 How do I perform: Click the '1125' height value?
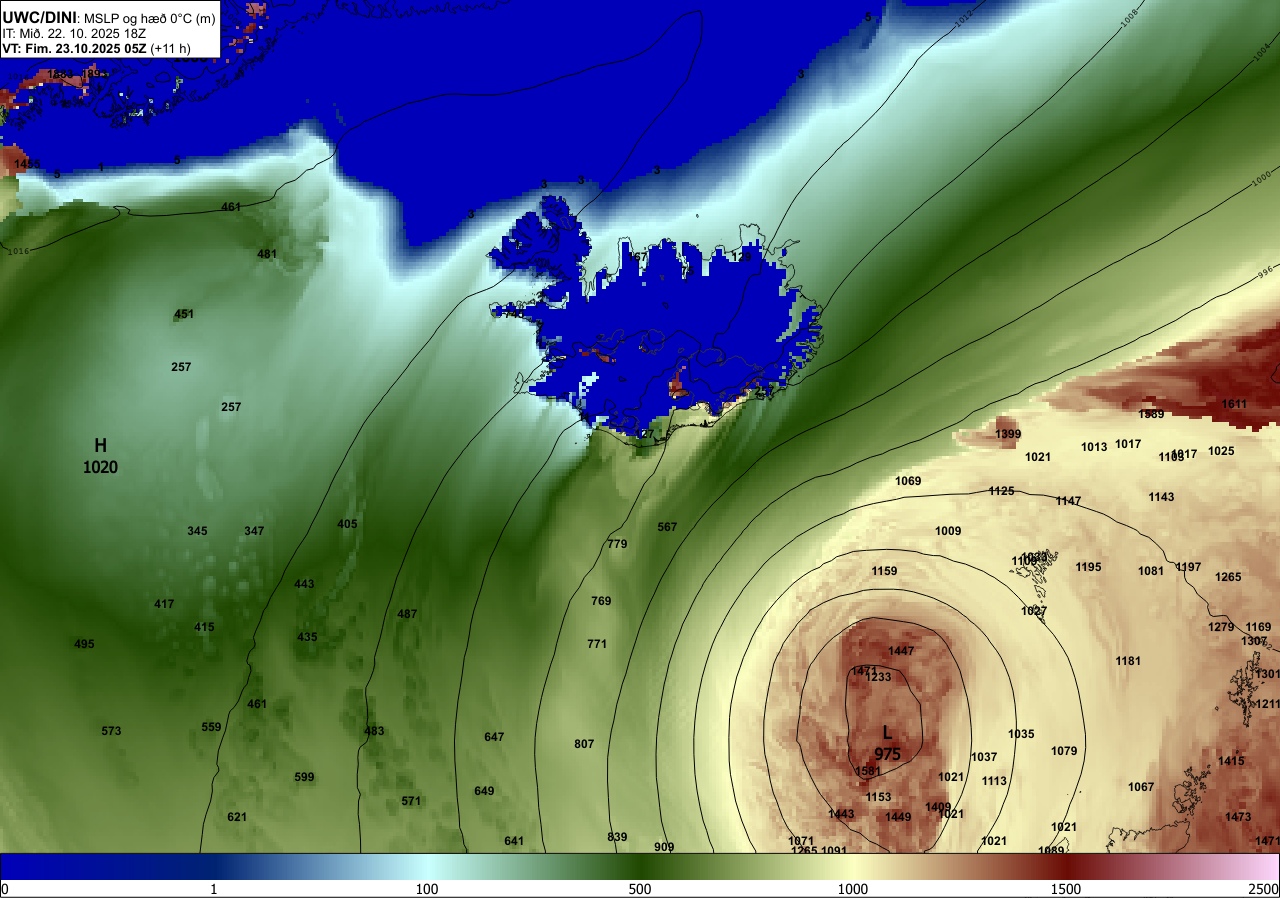point(1001,491)
